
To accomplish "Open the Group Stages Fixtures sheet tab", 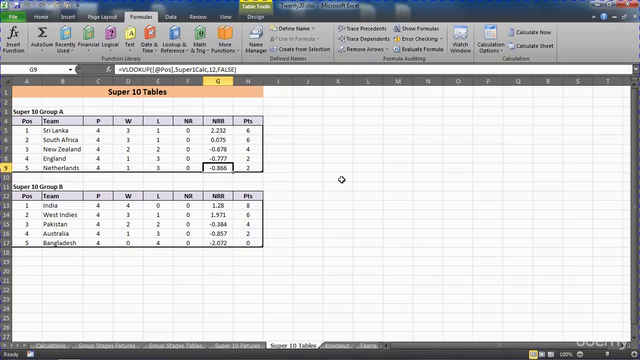I will (x=107, y=345).
